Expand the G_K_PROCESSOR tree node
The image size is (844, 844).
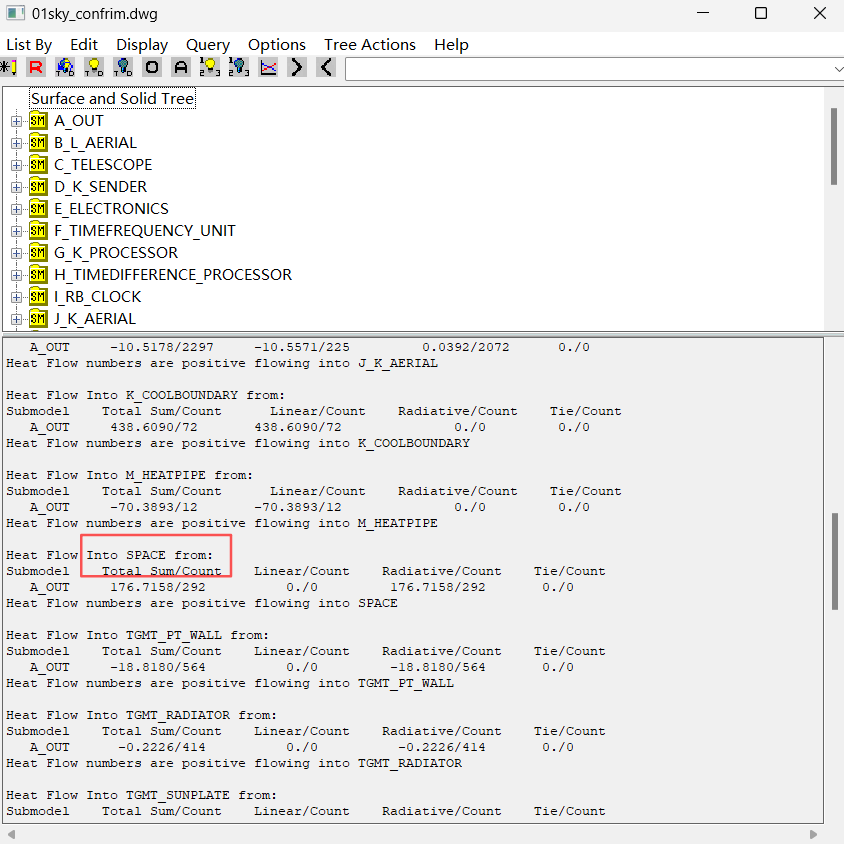(x=16, y=253)
